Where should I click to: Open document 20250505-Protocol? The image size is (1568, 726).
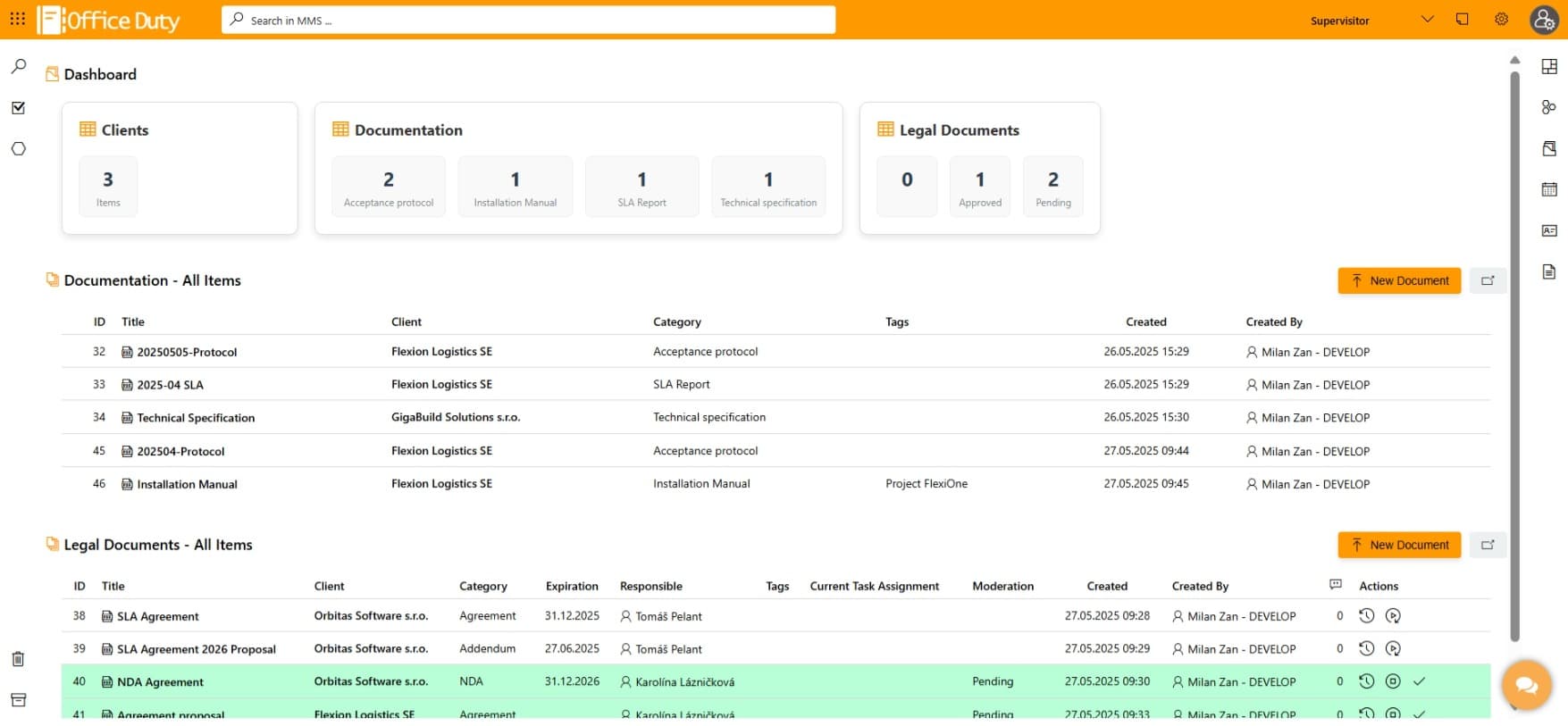click(187, 352)
